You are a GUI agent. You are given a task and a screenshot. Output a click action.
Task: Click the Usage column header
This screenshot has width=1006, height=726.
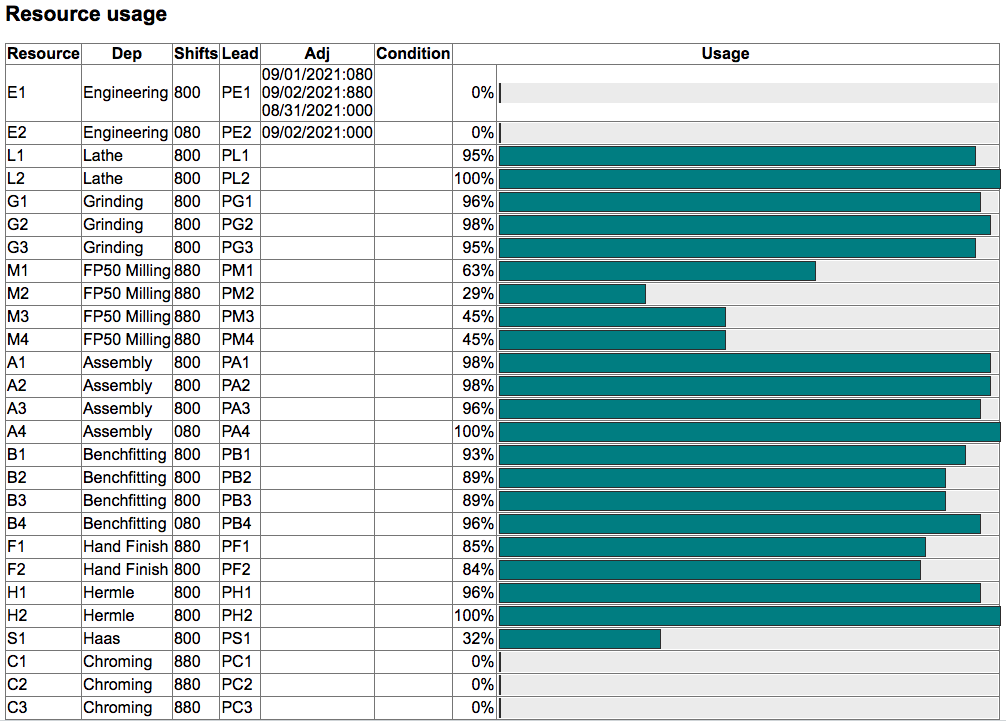[x=725, y=54]
